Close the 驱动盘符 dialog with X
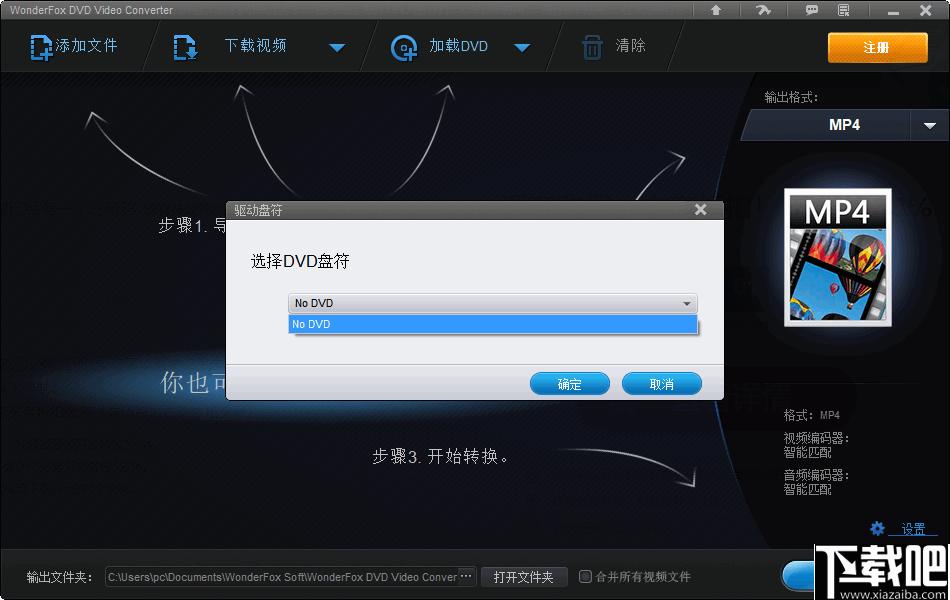This screenshot has width=950, height=600. 700,210
